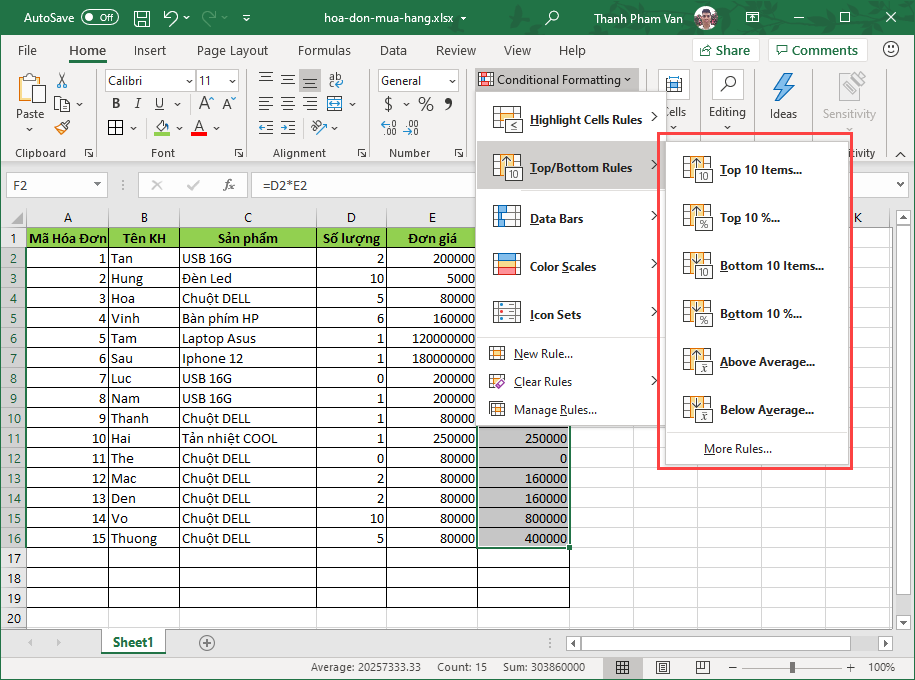The image size is (915, 680).
Task: Click the Fill Color yellow bucket
Action: click(x=162, y=127)
